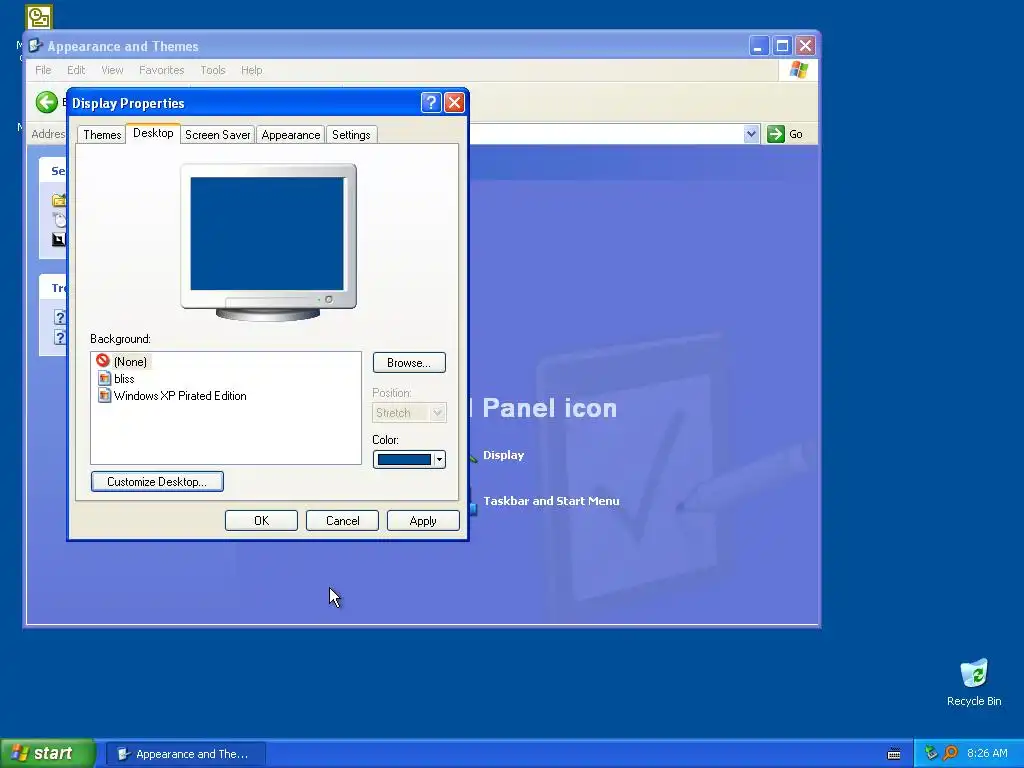Open the Tools menu
This screenshot has height=768, width=1024.
tap(212, 70)
